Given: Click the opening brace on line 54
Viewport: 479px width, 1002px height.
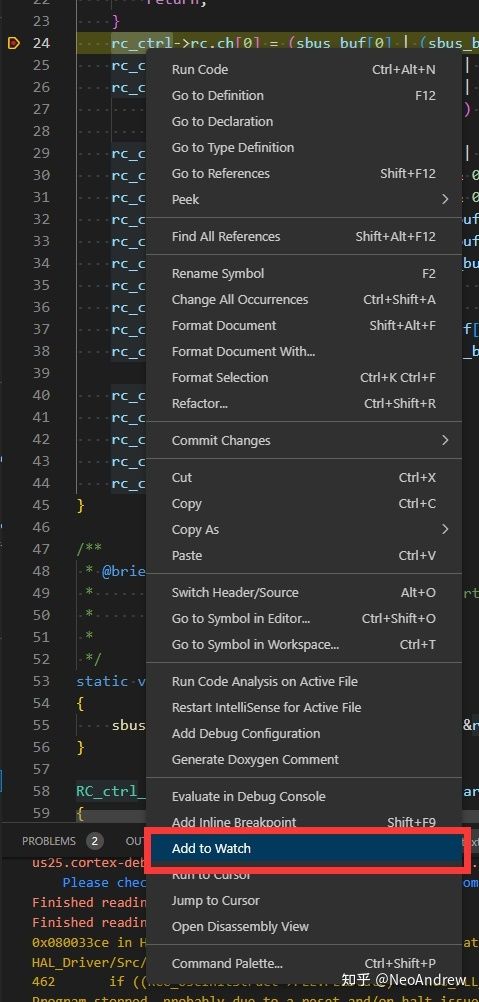Looking at the screenshot, I should (80, 704).
